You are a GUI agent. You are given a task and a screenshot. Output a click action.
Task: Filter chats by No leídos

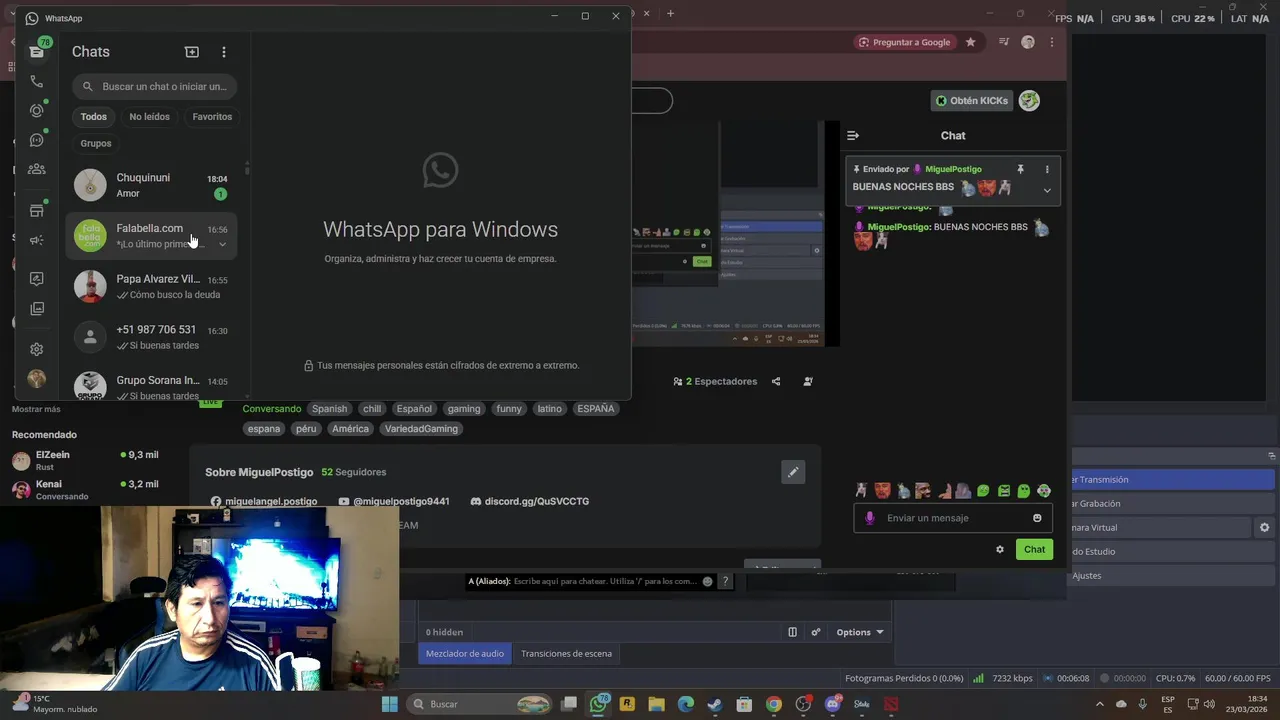(149, 117)
